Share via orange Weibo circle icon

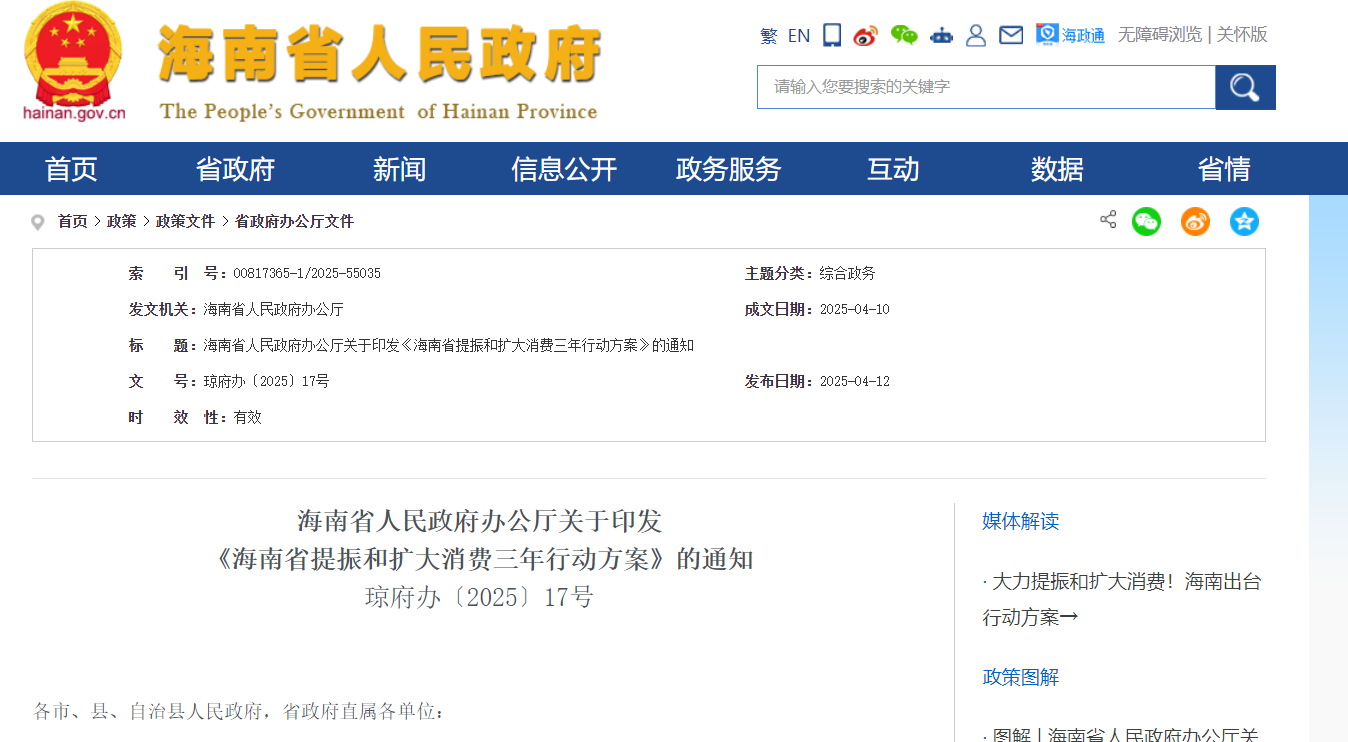click(x=1195, y=221)
